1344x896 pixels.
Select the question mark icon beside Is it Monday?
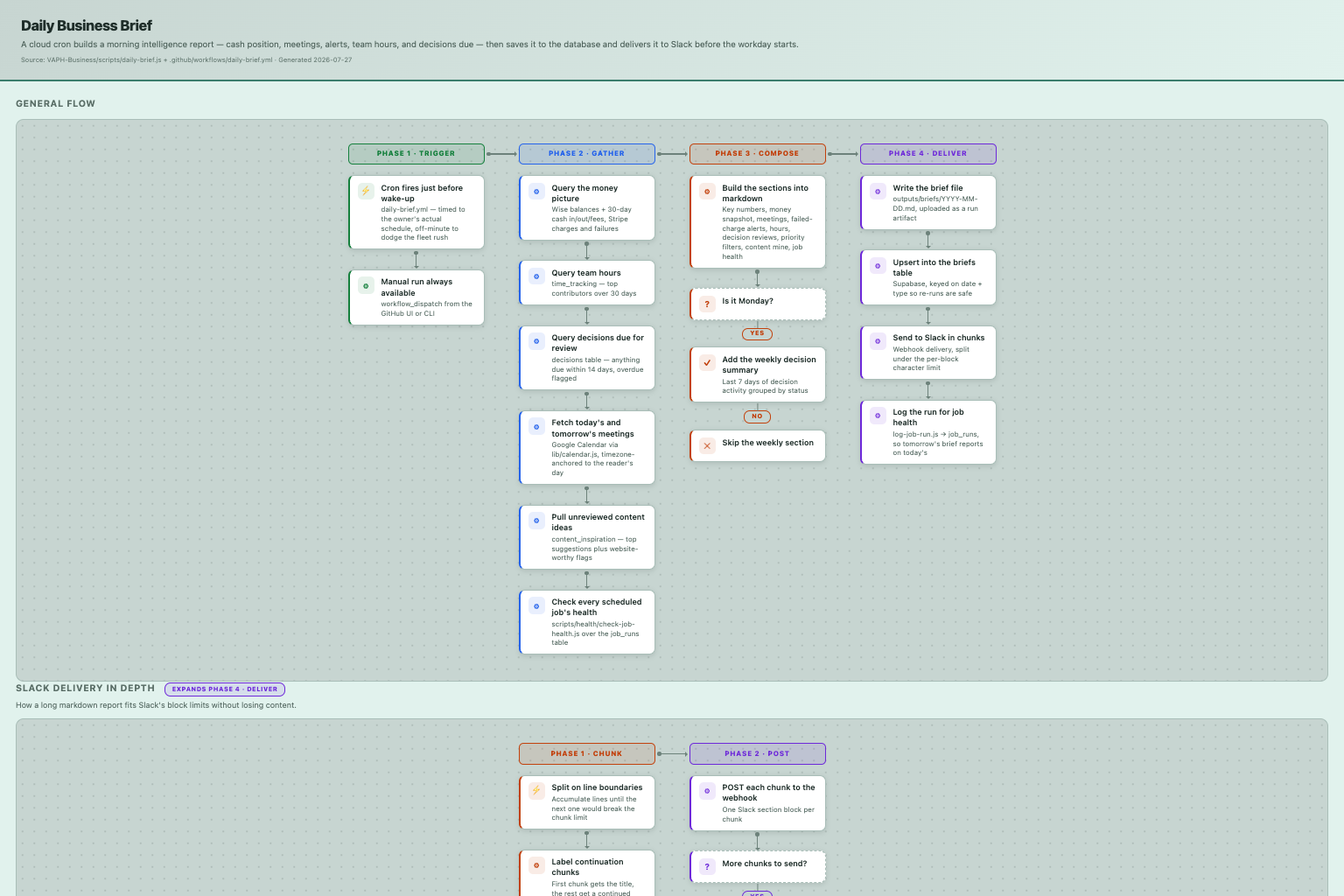[x=707, y=304]
